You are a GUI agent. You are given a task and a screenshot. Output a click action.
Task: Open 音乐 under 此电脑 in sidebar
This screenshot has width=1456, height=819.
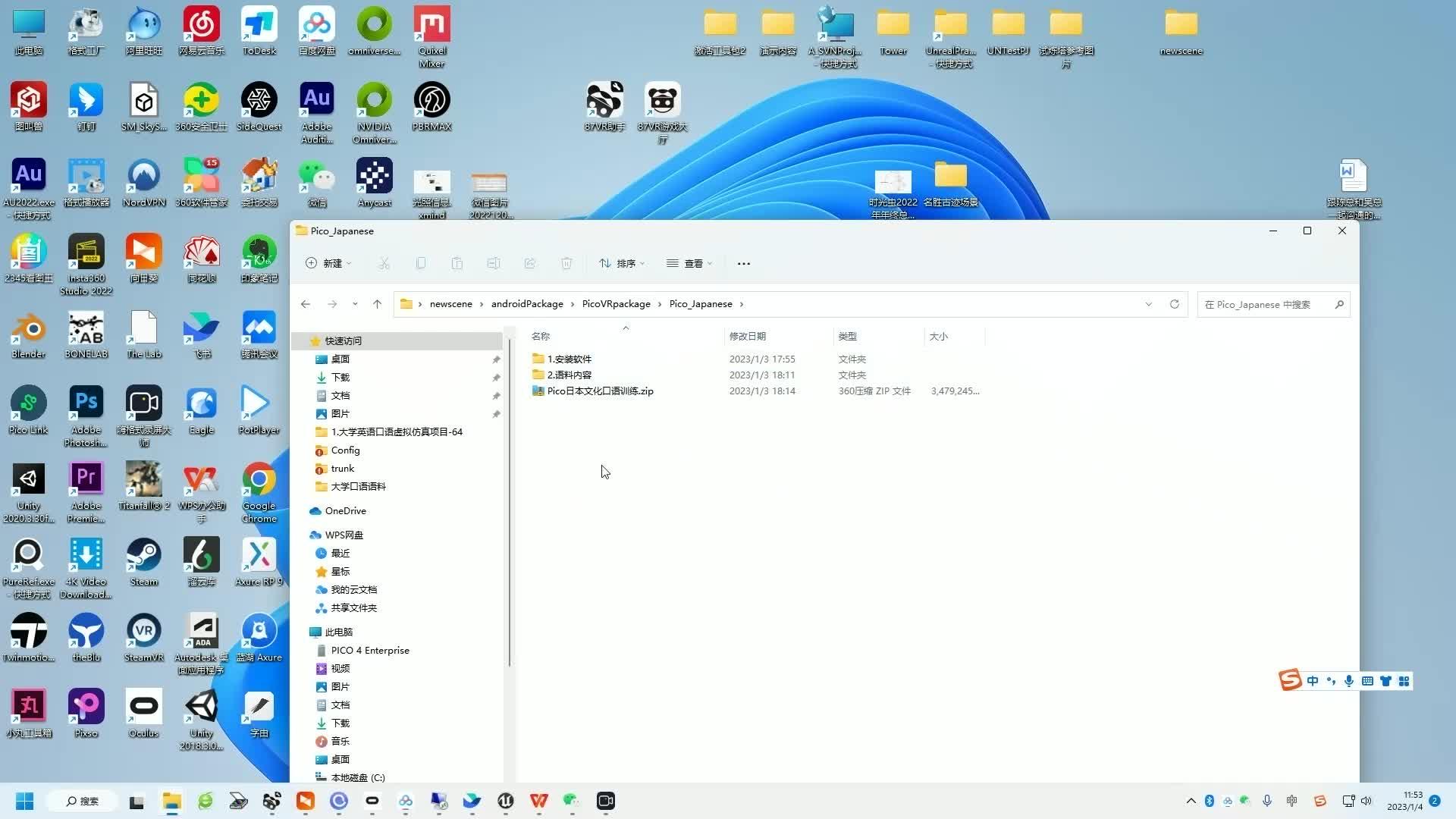click(x=340, y=742)
